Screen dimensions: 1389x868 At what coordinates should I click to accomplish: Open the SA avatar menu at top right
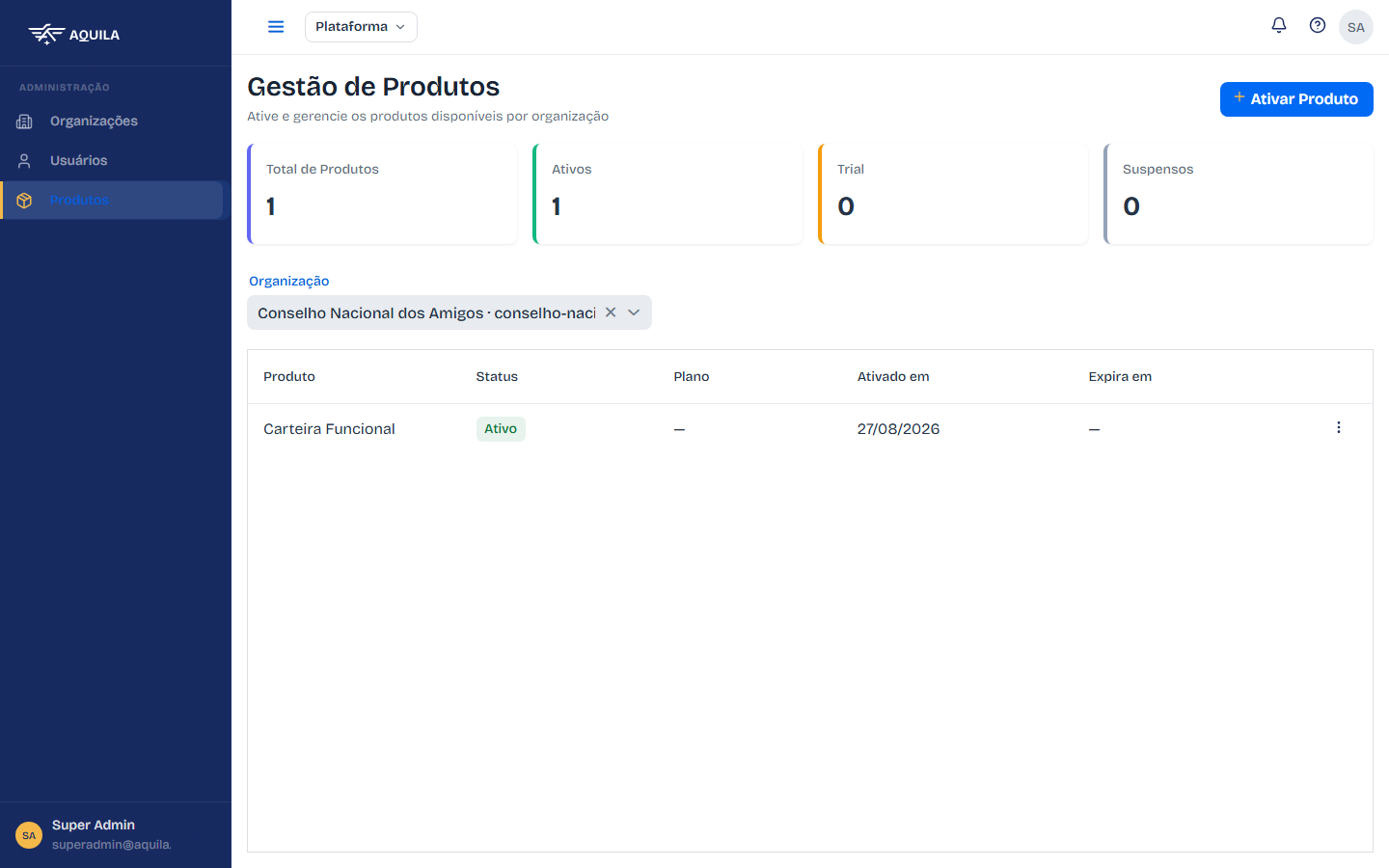click(1356, 27)
